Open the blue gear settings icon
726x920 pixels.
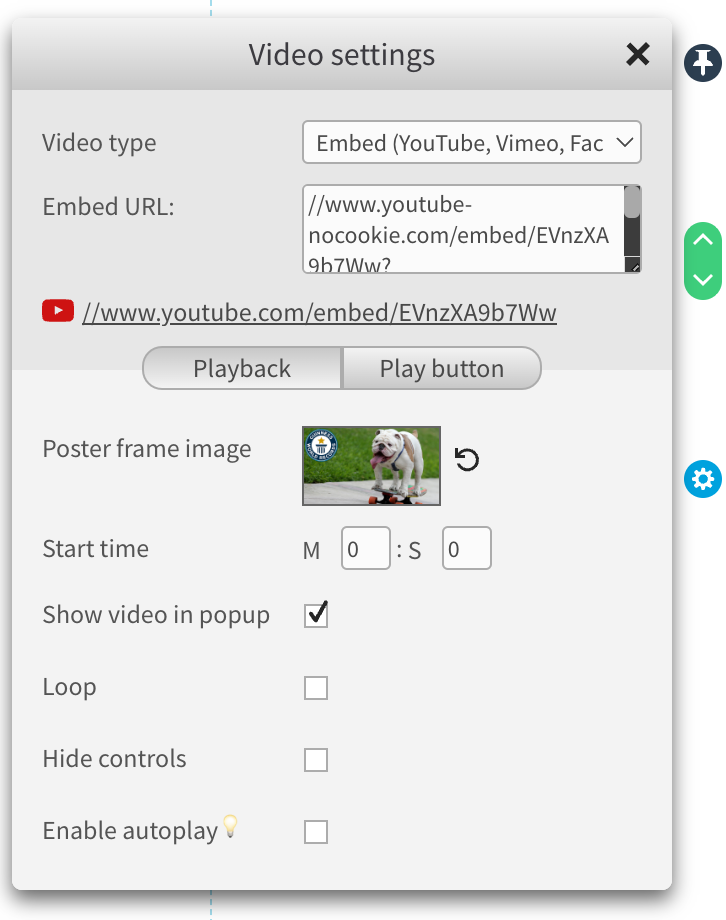coord(703,479)
